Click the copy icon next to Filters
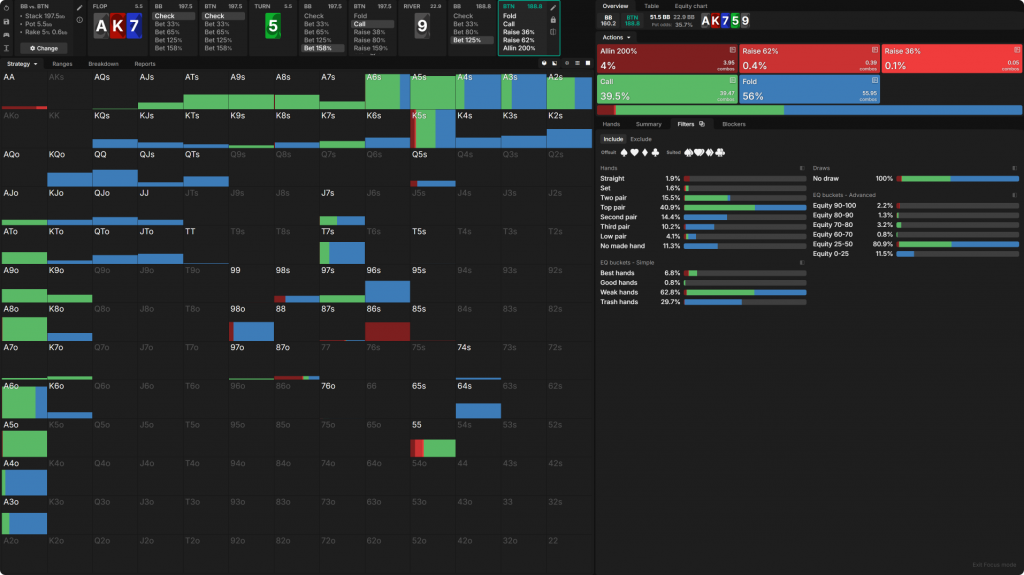The height and width of the screenshot is (575, 1024). [x=702, y=124]
